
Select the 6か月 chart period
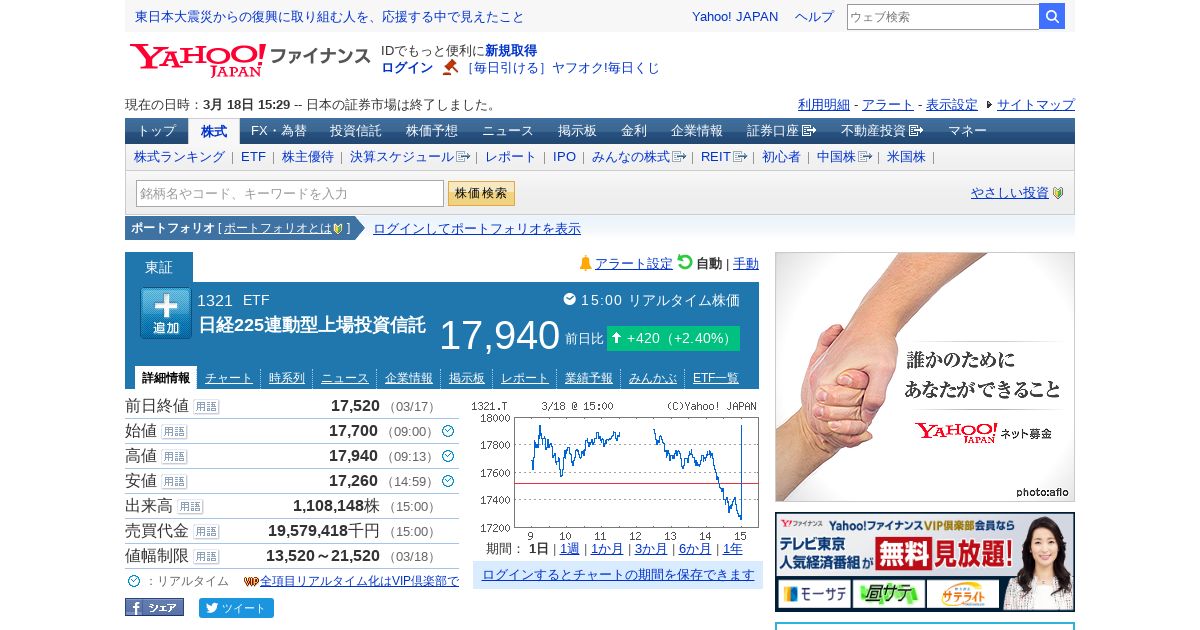(695, 549)
